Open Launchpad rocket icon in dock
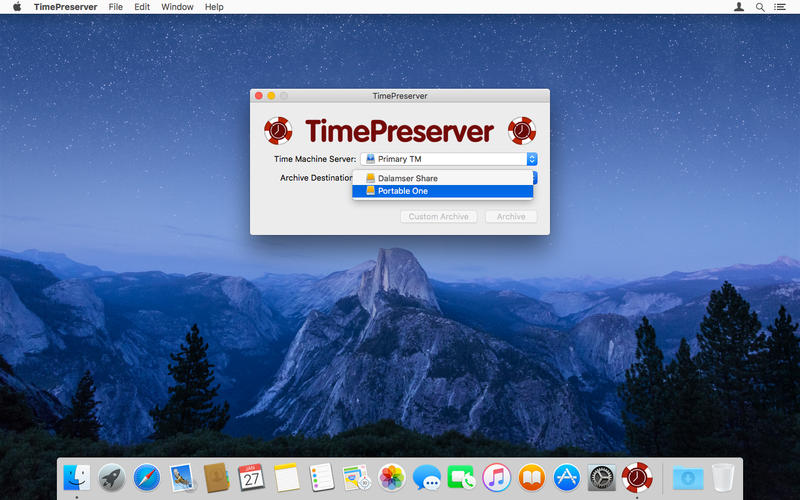The height and width of the screenshot is (500, 800). [112, 477]
